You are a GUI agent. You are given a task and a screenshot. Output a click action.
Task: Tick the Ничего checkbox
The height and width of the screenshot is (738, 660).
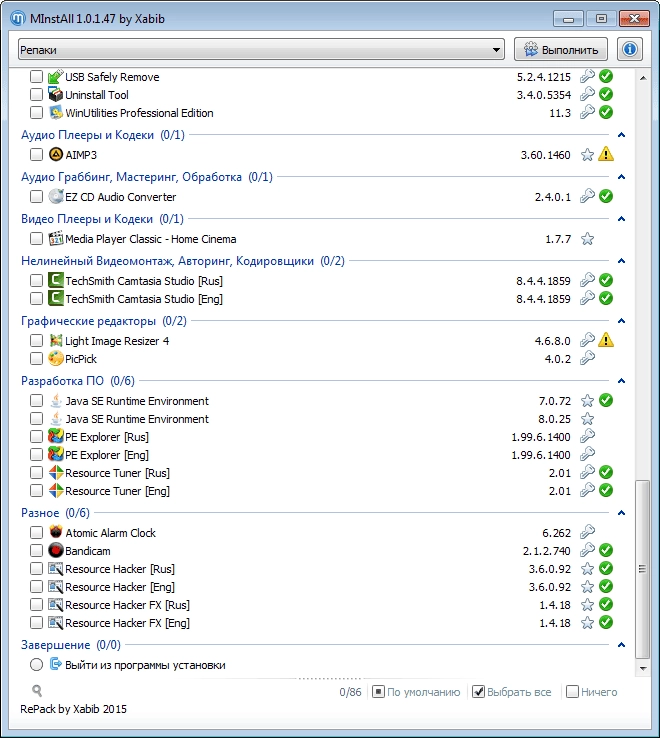click(x=572, y=692)
